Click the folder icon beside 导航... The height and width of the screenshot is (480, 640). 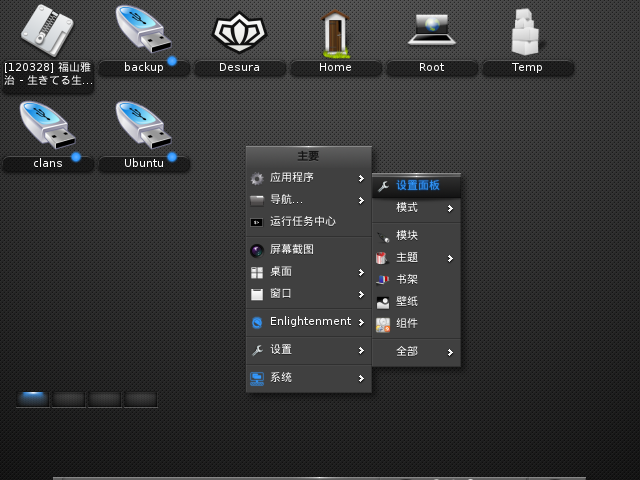[257, 200]
